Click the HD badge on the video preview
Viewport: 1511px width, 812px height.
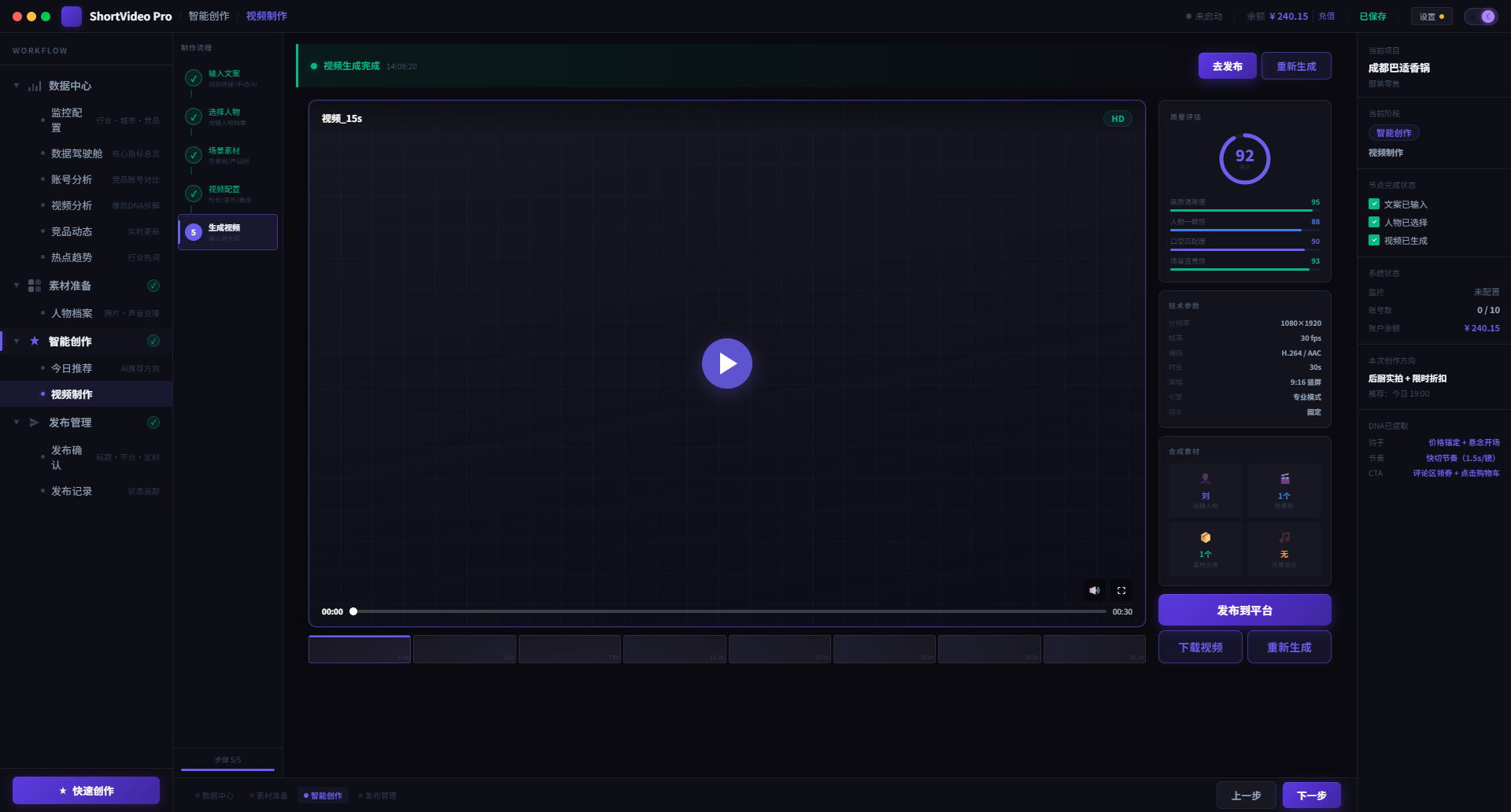pyautogui.click(x=1117, y=118)
